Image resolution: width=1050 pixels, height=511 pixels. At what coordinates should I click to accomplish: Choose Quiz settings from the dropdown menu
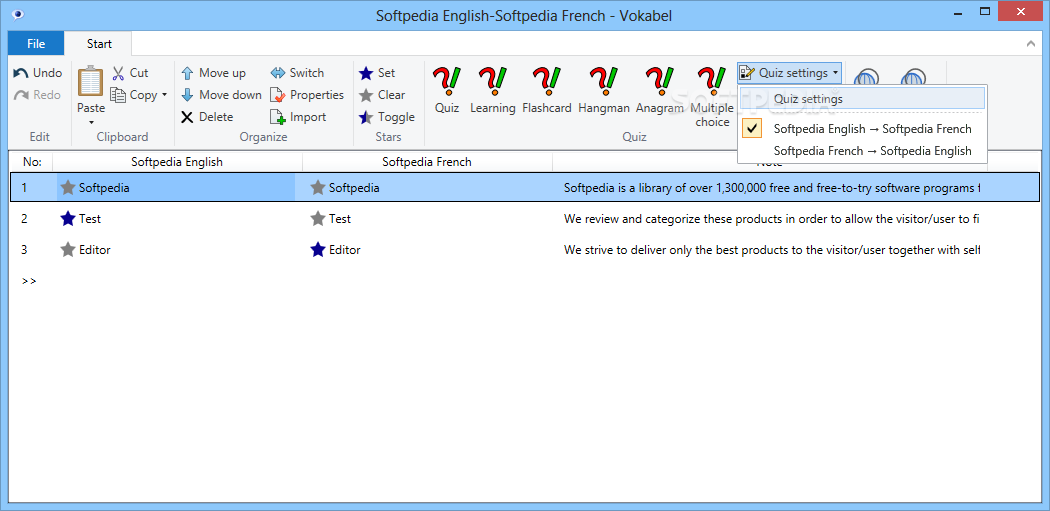point(862,98)
